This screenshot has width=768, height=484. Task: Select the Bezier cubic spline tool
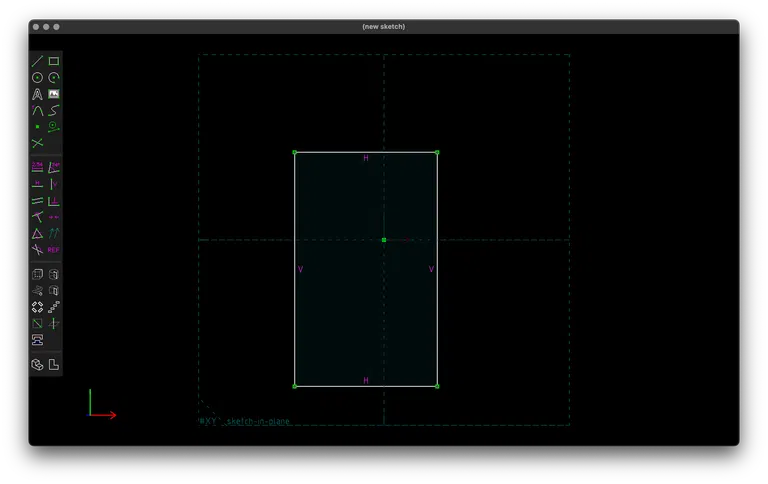tap(54, 110)
